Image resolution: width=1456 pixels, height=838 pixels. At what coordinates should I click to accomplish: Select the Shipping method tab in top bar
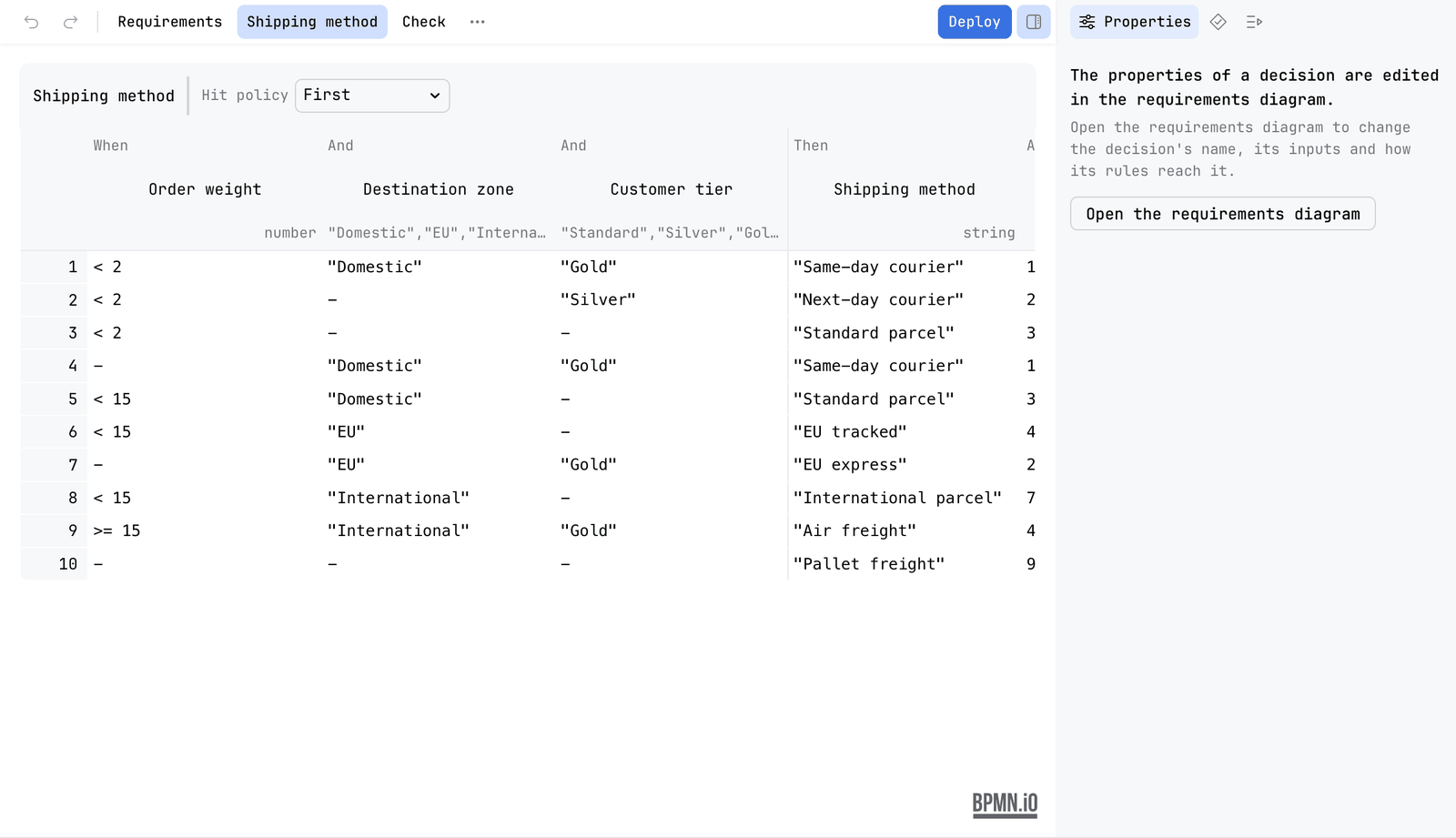pos(312,22)
